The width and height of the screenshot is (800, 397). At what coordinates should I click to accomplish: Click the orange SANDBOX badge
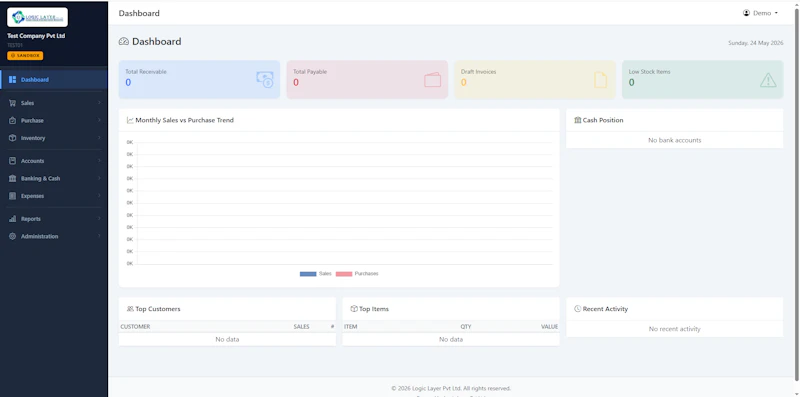tap(25, 56)
